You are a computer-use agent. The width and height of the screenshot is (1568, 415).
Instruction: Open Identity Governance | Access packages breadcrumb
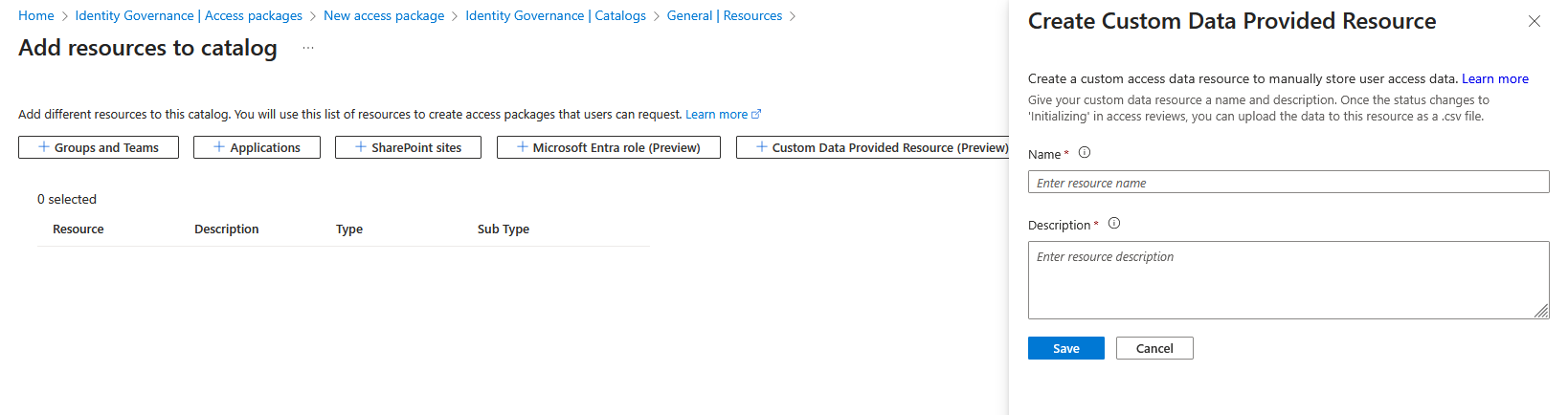[189, 15]
